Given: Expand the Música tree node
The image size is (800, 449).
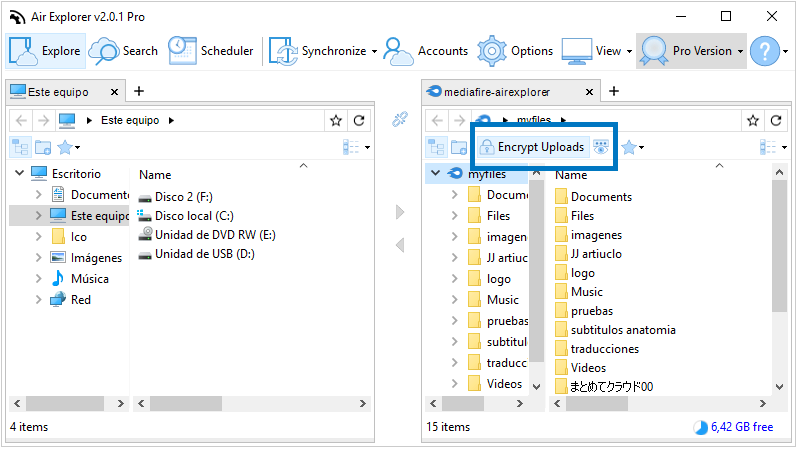Looking at the screenshot, I should pos(38,279).
